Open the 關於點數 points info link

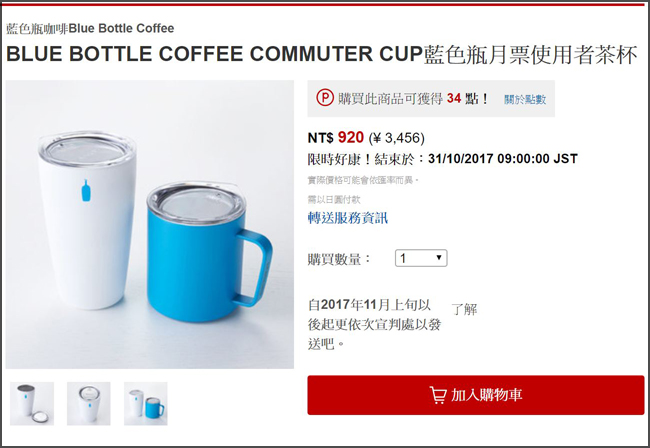[x=525, y=99]
